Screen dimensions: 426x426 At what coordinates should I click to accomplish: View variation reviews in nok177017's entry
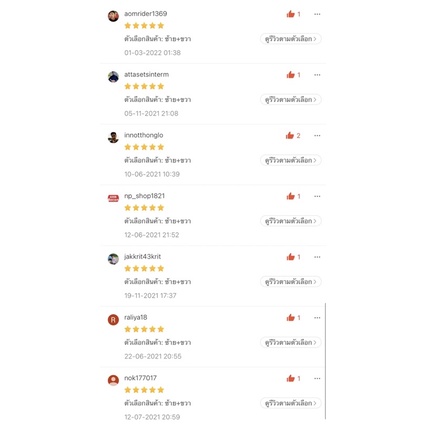click(x=291, y=403)
